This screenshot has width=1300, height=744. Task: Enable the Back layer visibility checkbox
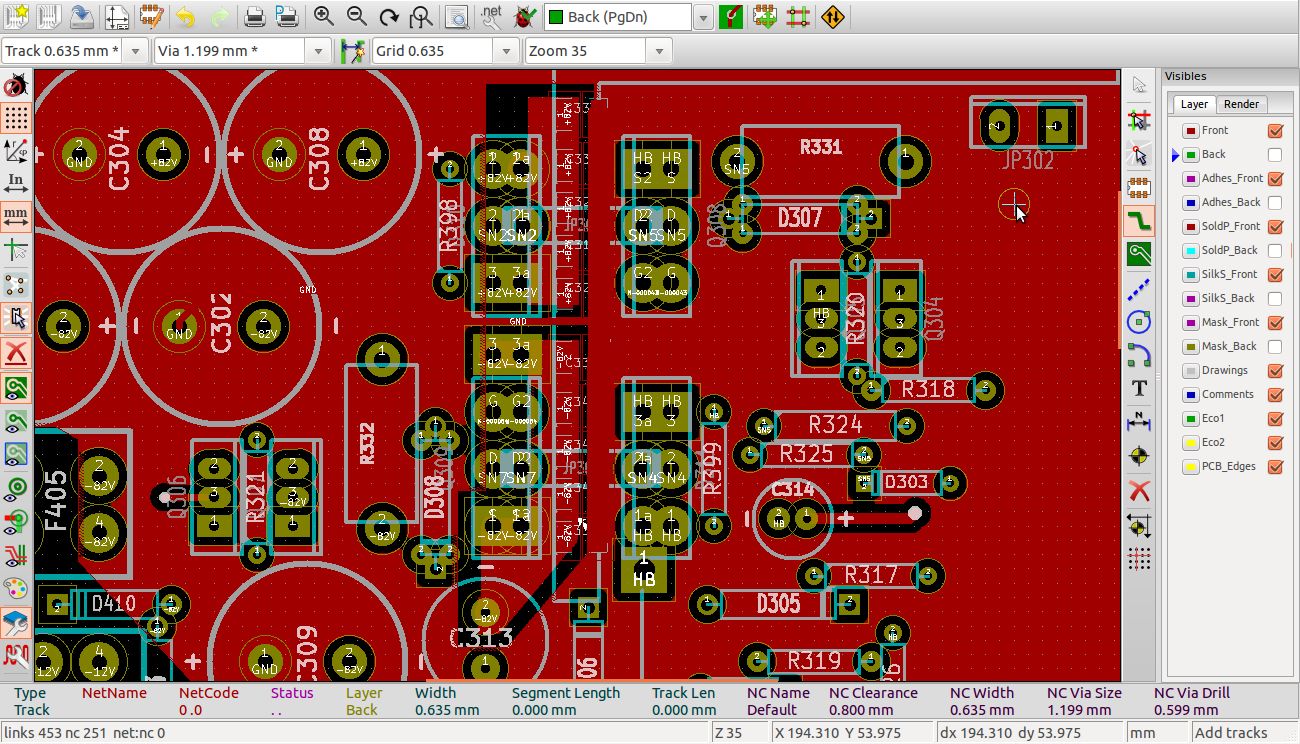tap(1275, 154)
